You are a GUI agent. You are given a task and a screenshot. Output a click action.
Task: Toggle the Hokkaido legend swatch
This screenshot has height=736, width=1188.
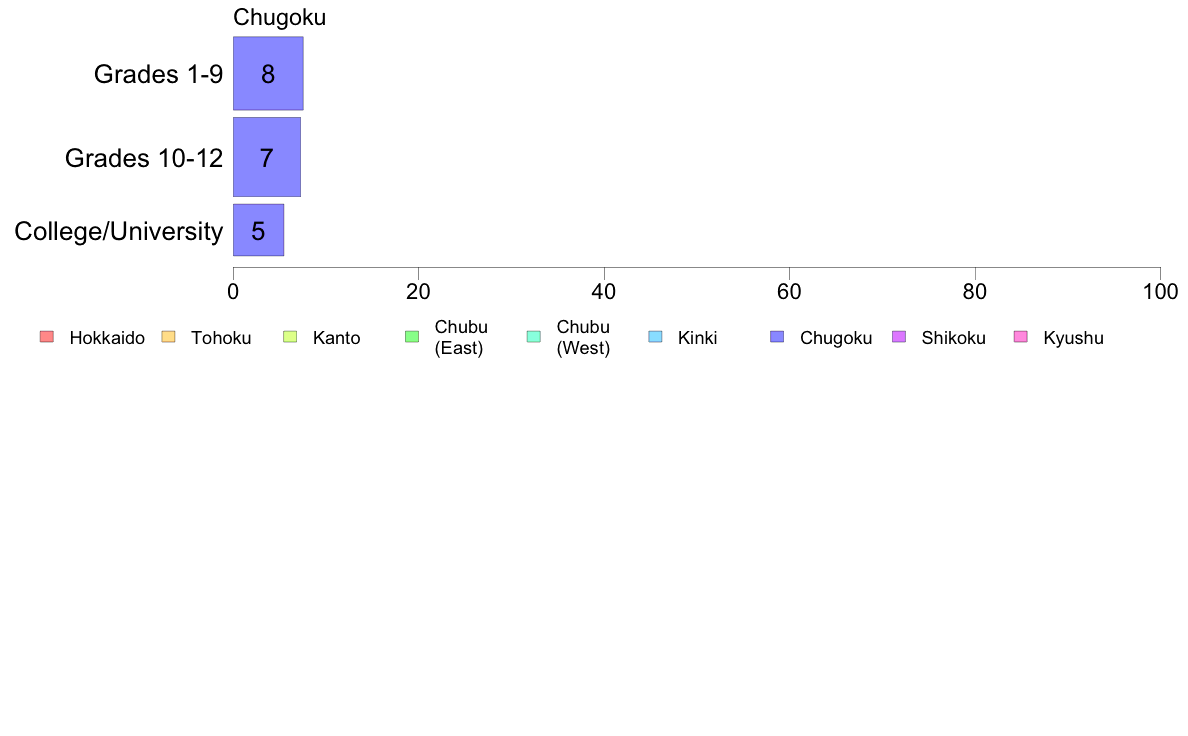click(47, 337)
